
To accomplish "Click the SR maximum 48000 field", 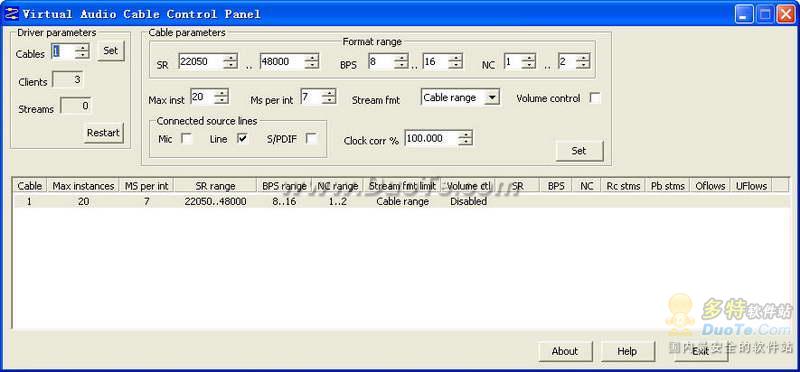I will click(282, 61).
